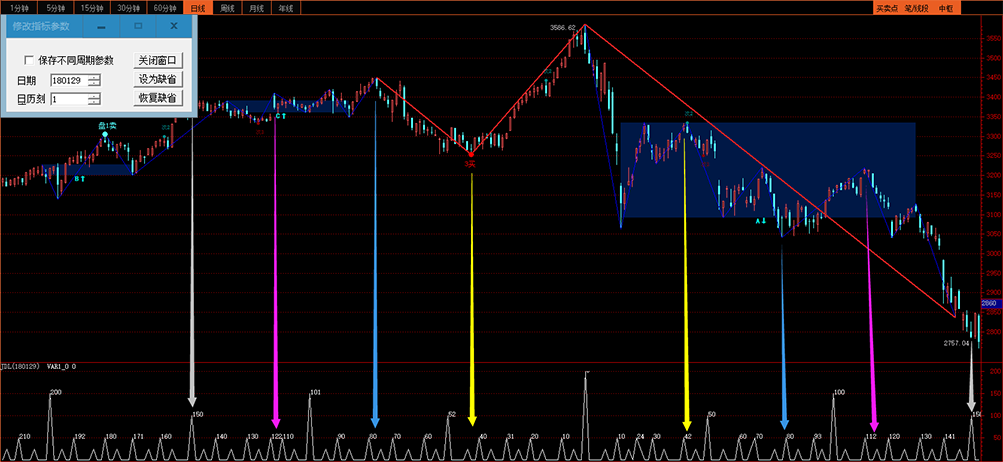The height and width of the screenshot is (462, 1003).
Task: Select the 年线 yearly chart tab
Action: pos(286,8)
